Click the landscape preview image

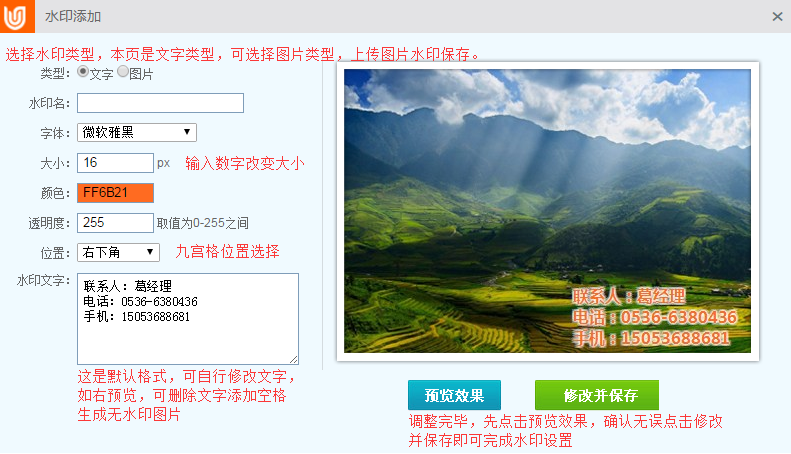(x=547, y=211)
